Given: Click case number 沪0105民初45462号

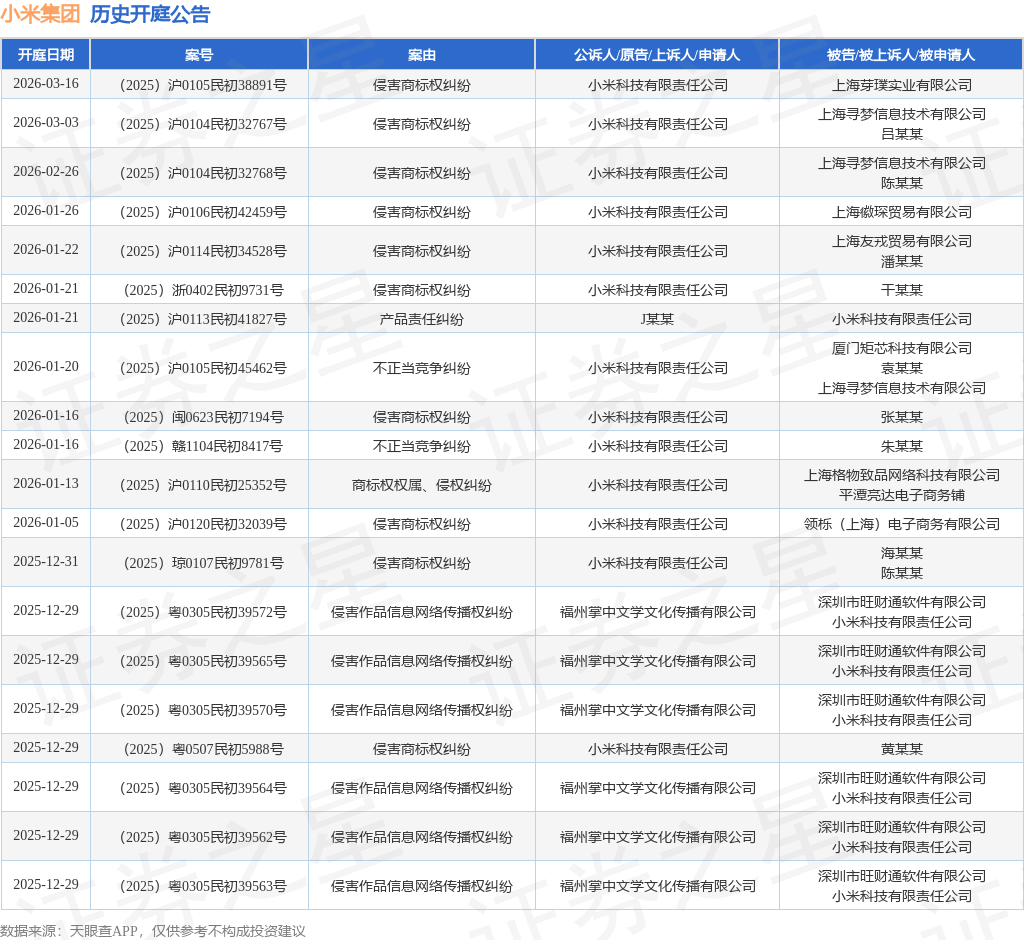Looking at the screenshot, I should [x=227, y=368].
